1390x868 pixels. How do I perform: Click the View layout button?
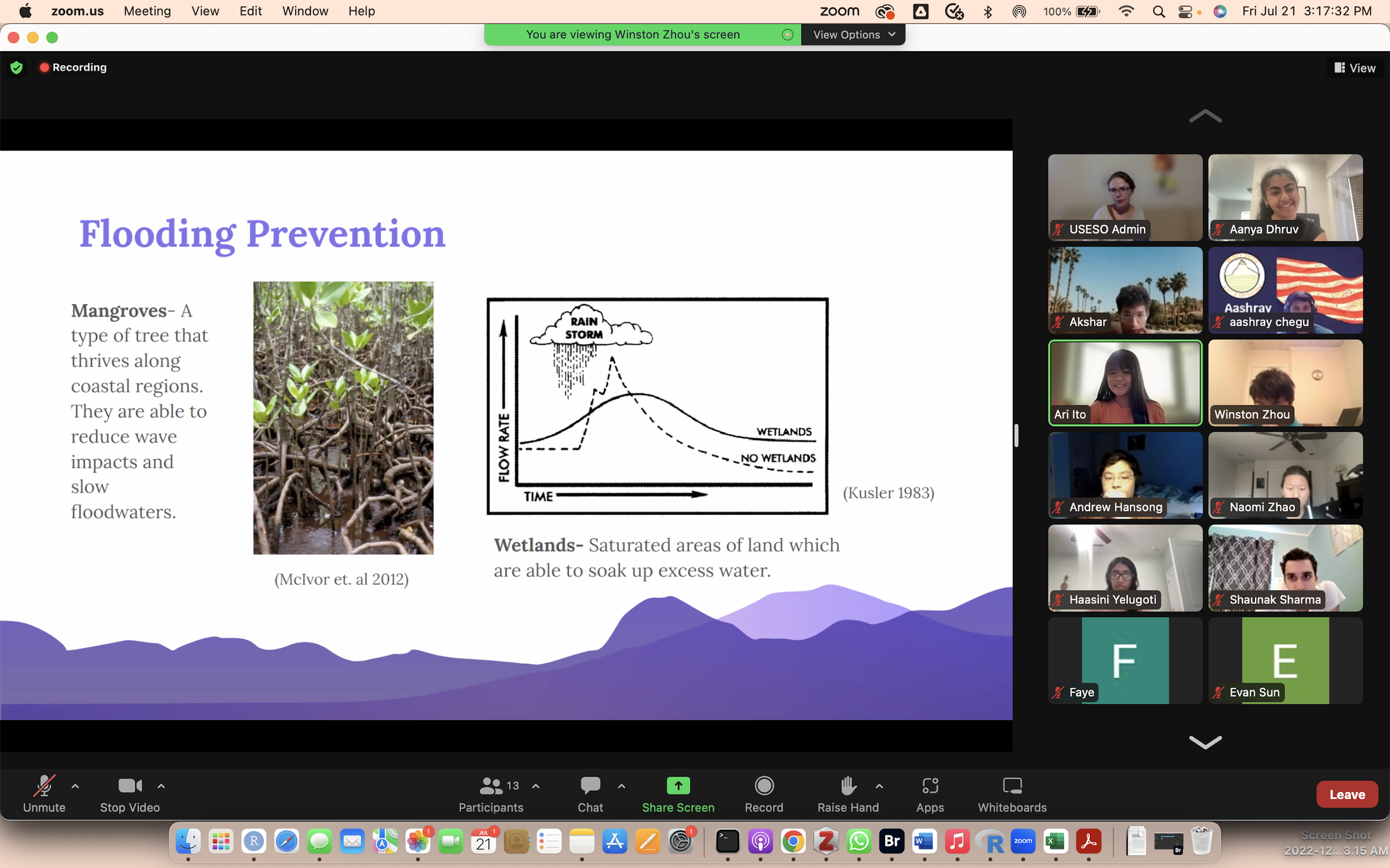tap(1354, 68)
